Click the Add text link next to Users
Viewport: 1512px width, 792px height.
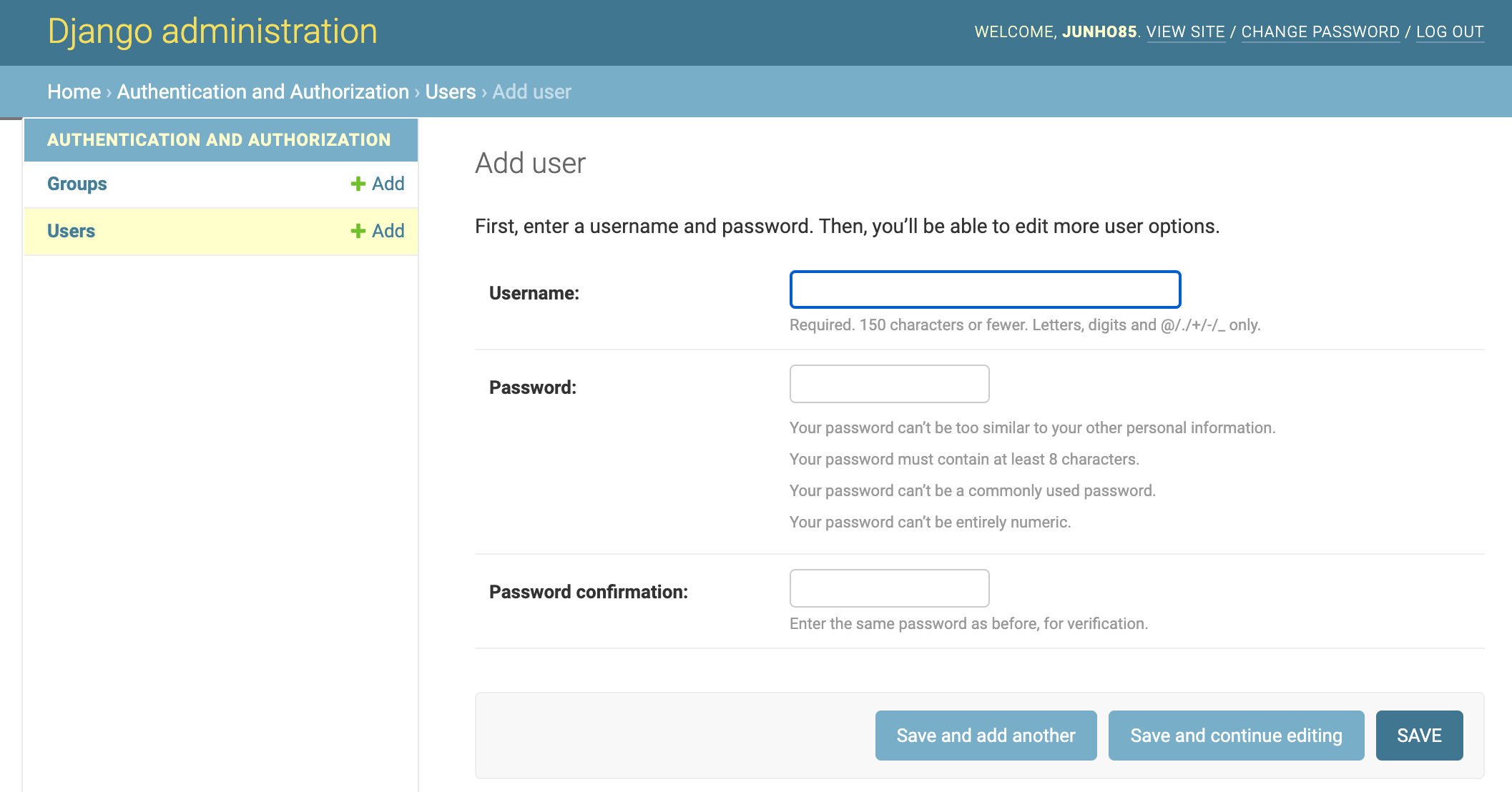(x=388, y=232)
